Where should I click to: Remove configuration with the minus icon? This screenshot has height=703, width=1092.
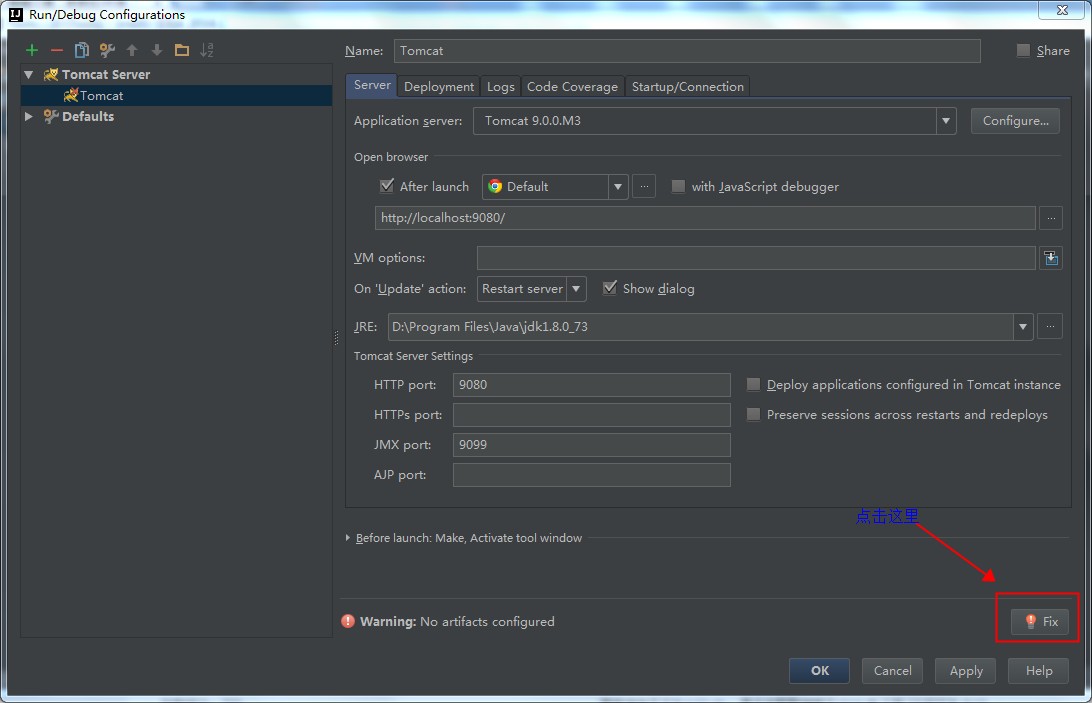(x=56, y=50)
